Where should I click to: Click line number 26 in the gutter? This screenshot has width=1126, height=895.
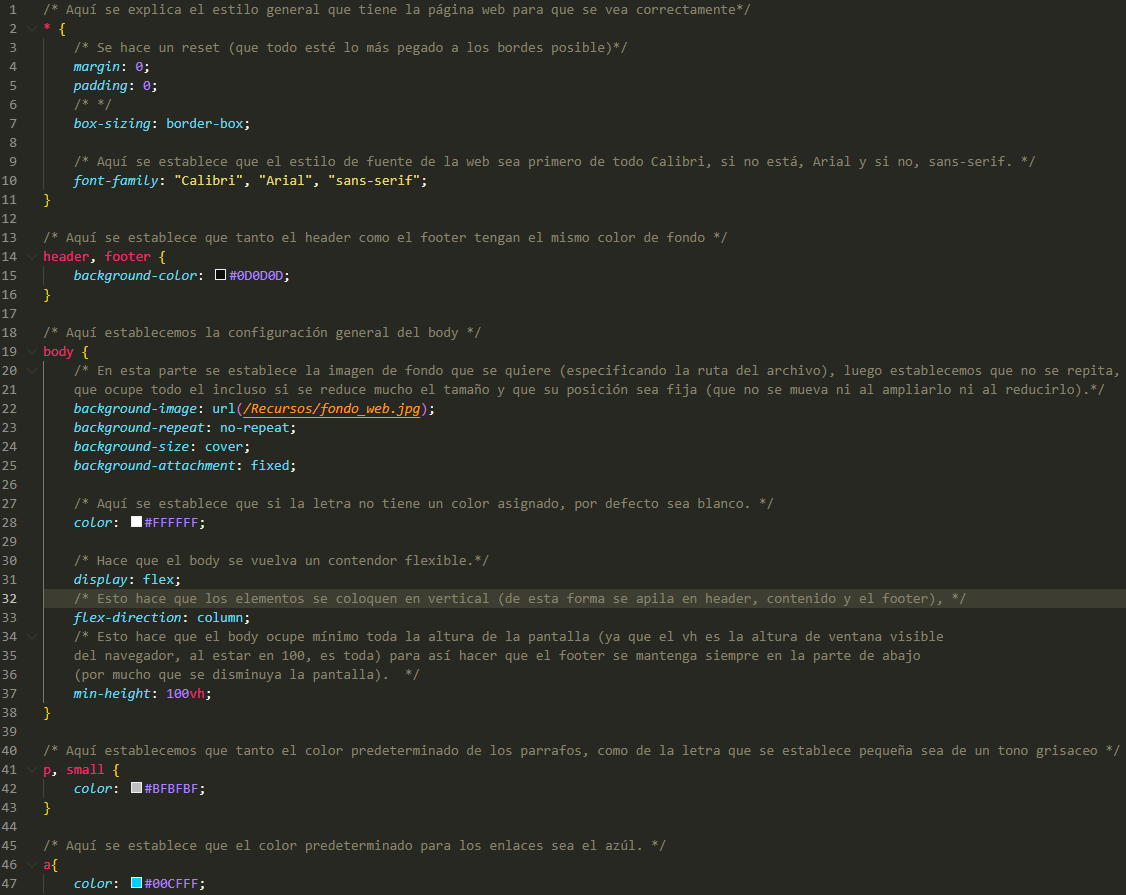click(x=9, y=485)
